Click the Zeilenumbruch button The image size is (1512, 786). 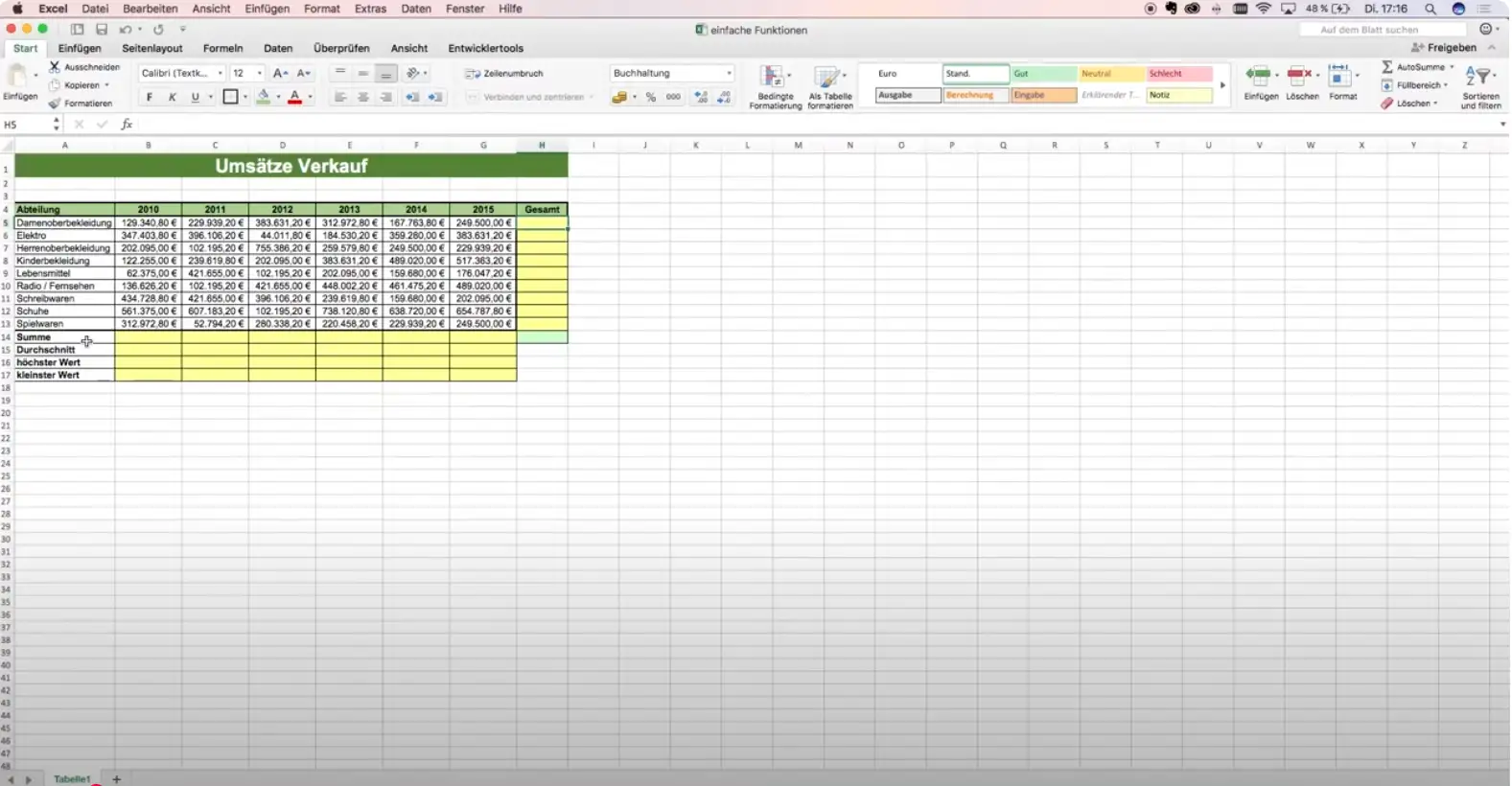pos(504,74)
